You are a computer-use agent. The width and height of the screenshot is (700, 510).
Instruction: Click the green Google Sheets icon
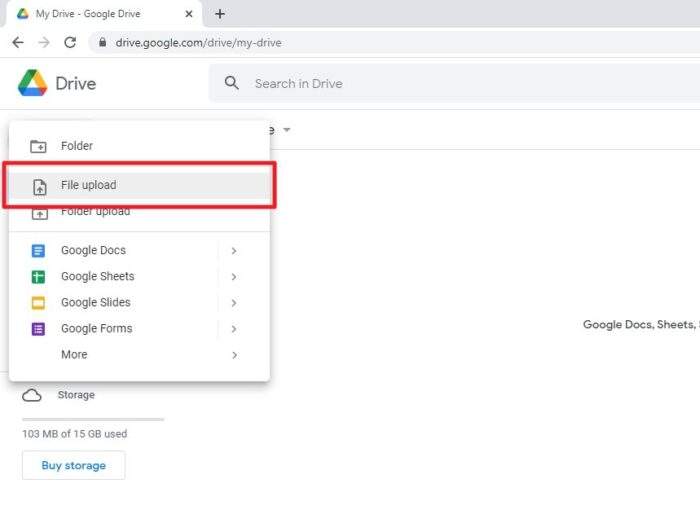click(38, 277)
